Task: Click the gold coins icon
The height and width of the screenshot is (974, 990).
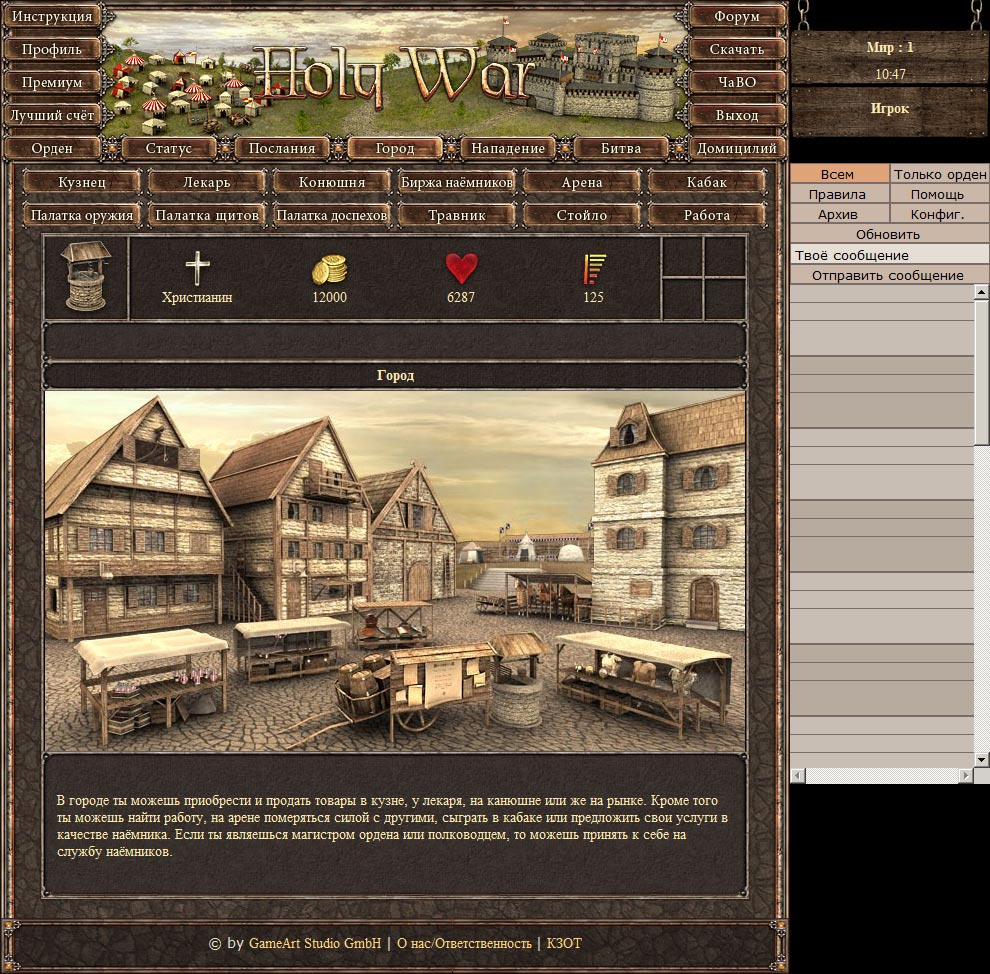Action: 329,269
